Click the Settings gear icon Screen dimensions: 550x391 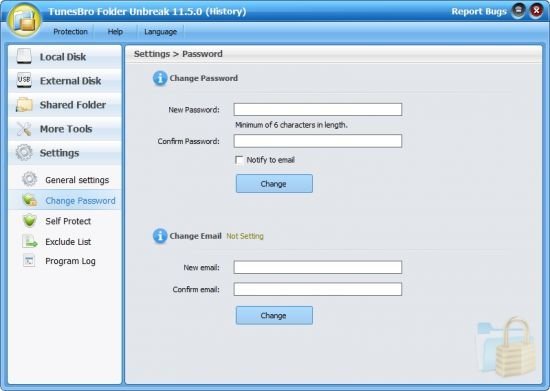pyautogui.click(x=24, y=153)
